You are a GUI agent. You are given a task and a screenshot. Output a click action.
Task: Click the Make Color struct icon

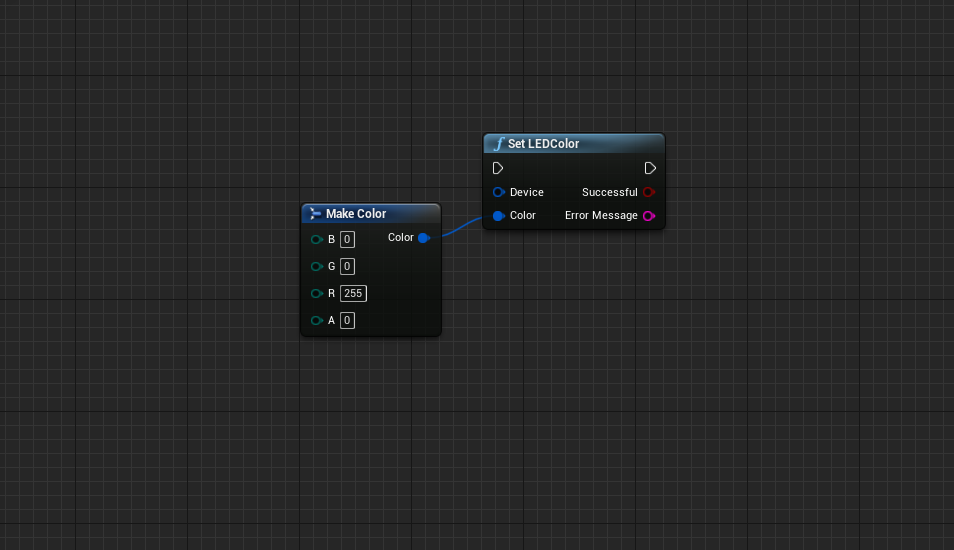click(315, 214)
